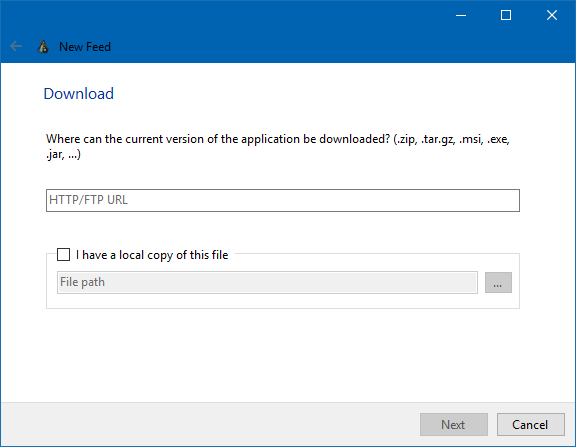Viewport: 576px width, 447px height.
Task: Minimize the New Feed window
Action: tap(461, 15)
